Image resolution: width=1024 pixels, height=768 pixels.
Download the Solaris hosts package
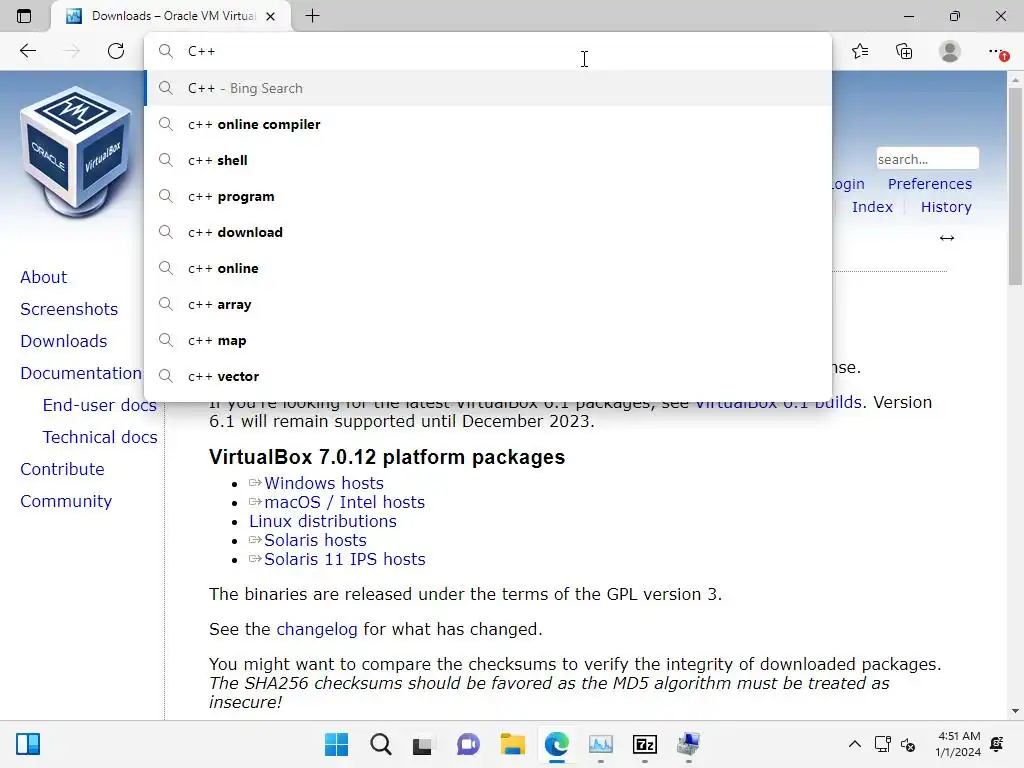pos(315,540)
